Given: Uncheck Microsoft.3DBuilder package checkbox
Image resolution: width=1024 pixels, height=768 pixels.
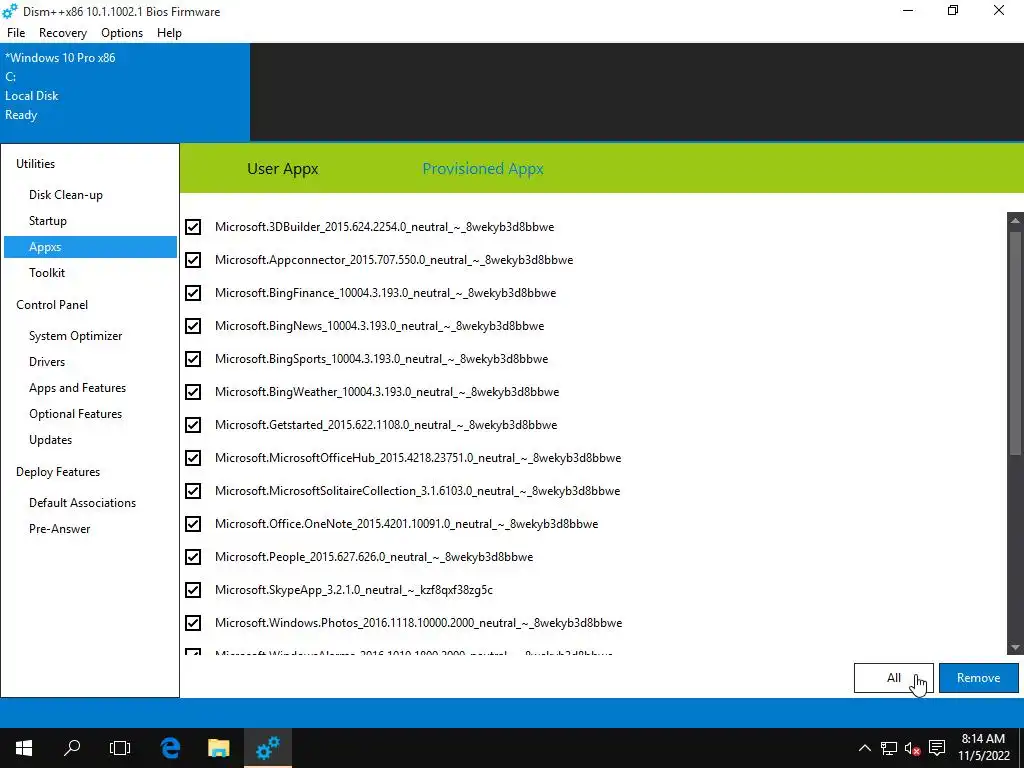Looking at the screenshot, I should 193,227.
